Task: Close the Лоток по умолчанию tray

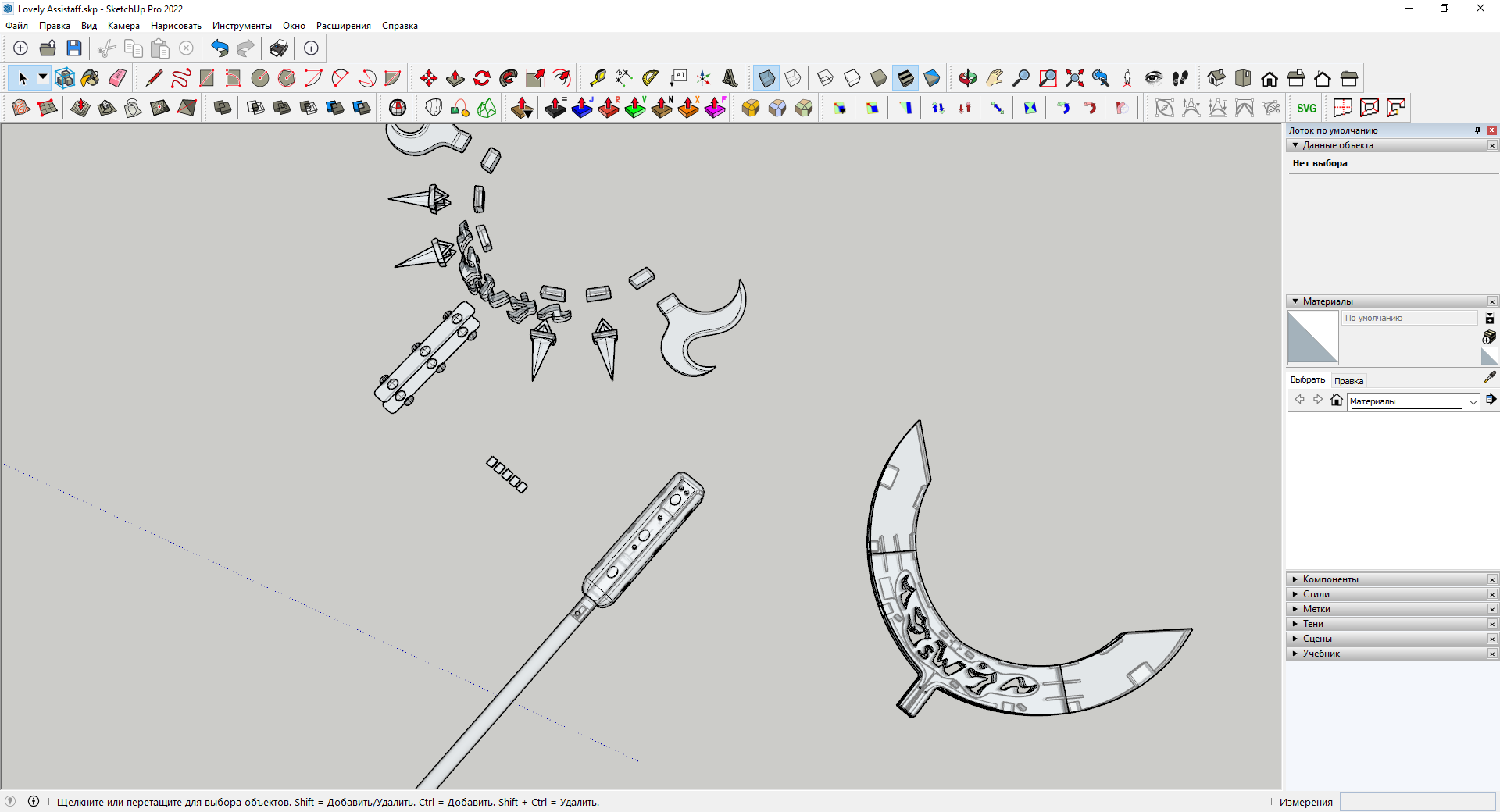Action: 1492,130
